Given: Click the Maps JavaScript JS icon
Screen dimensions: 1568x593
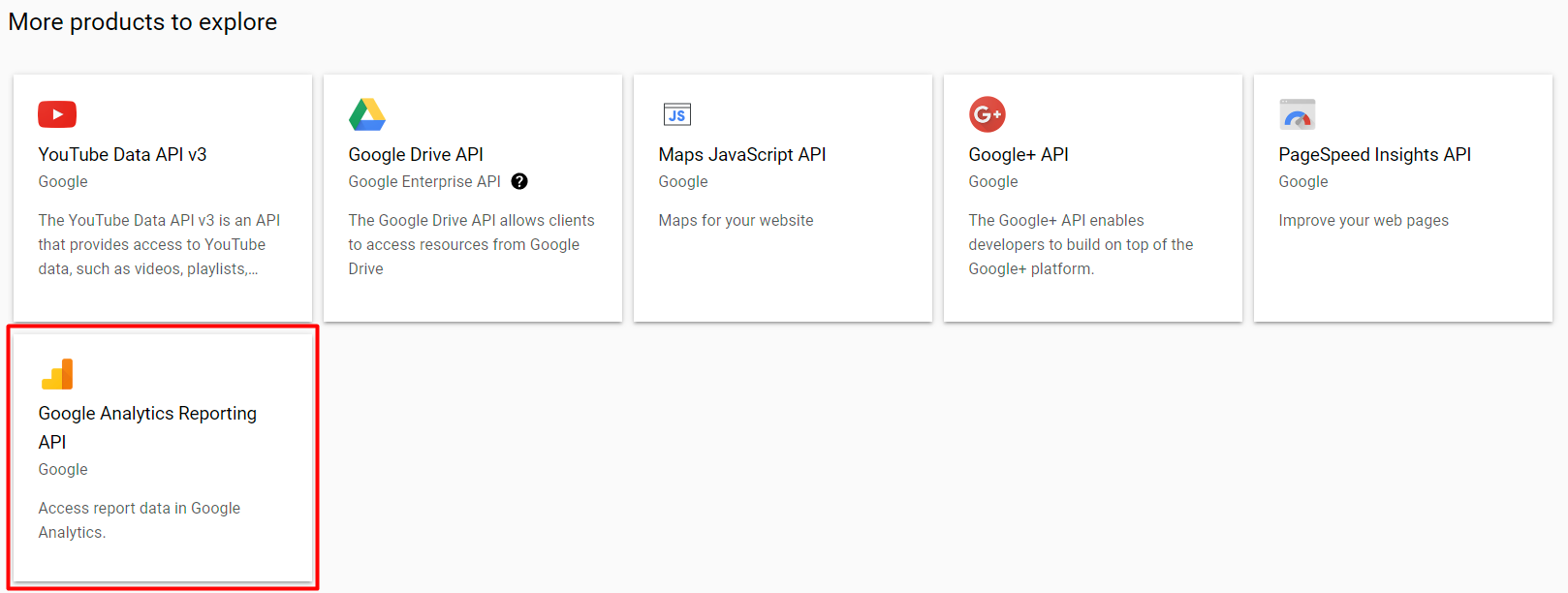Looking at the screenshot, I should 676,114.
